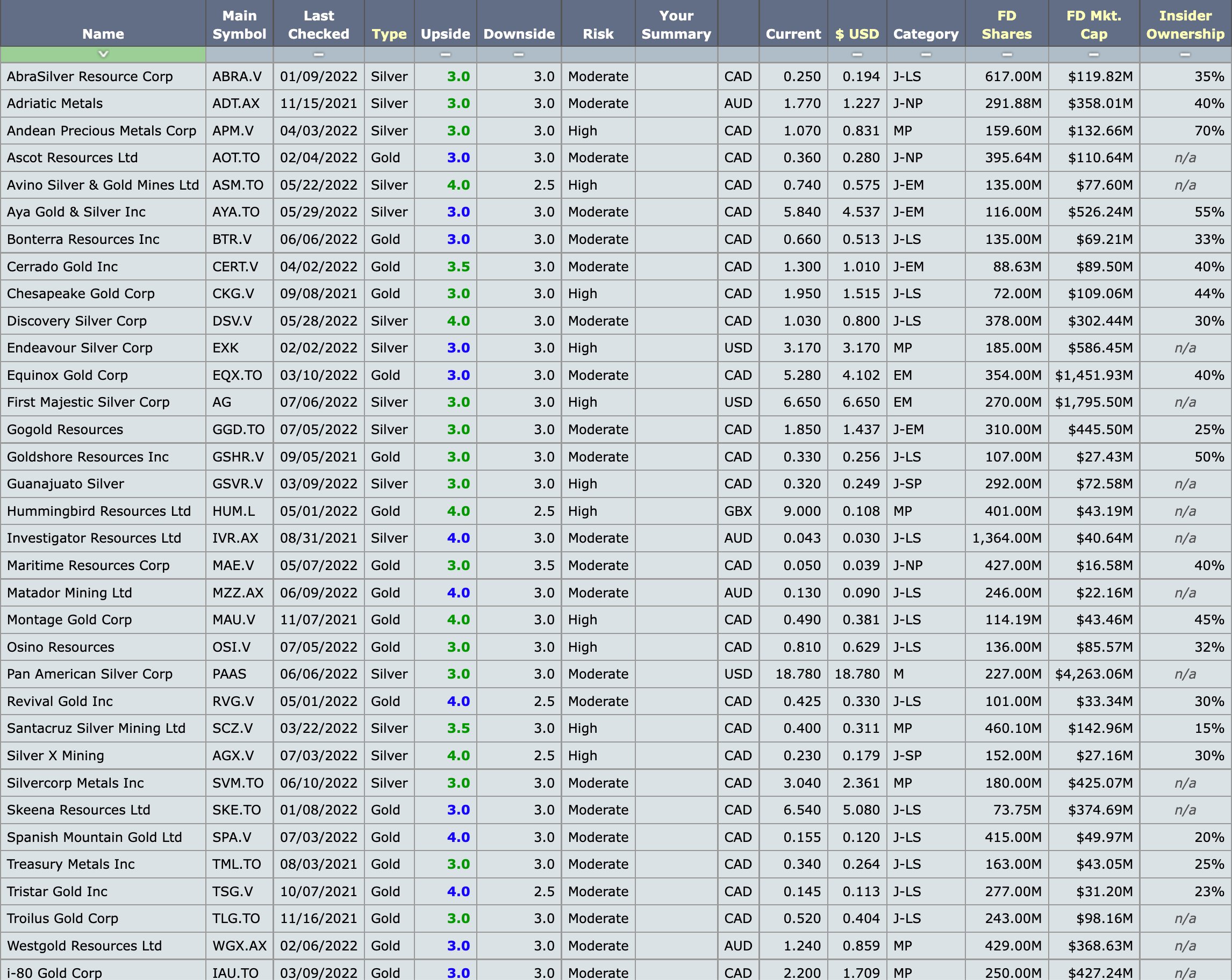Click the sort chevron under the Name column
The width and height of the screenshot is (1232, 980).
tap(103, 54)
